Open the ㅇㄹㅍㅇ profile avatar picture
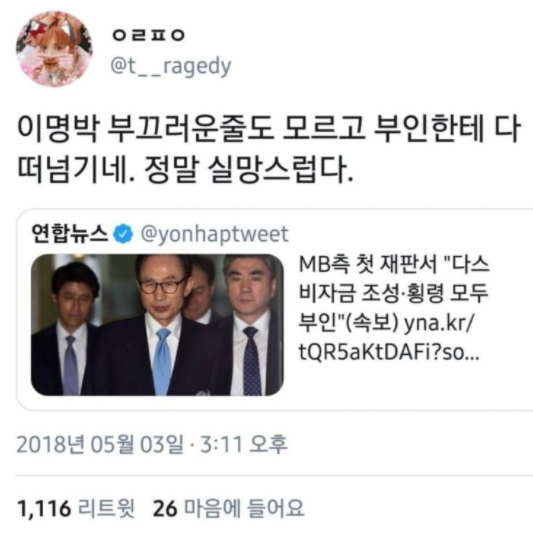 click(x=54, y=49)
